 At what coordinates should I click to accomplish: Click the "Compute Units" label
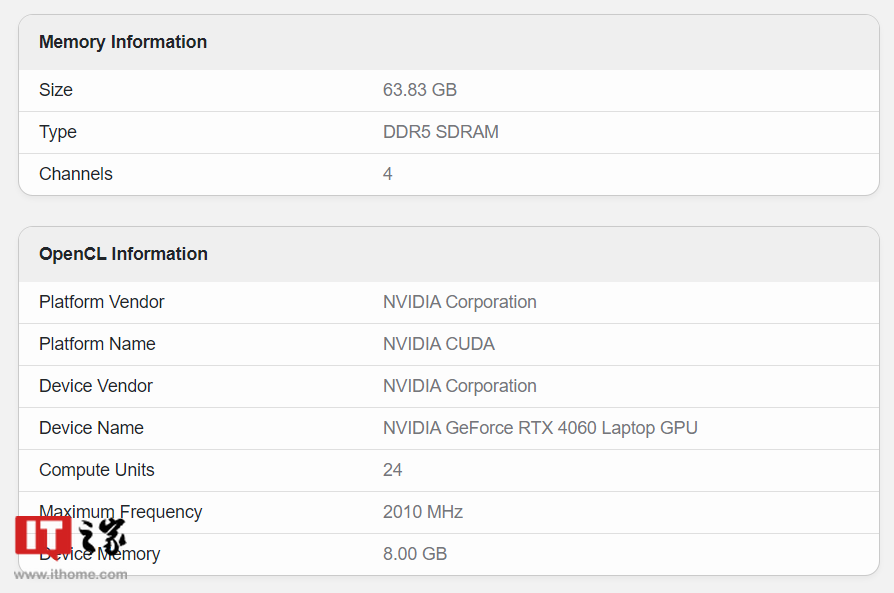pyautogui.click(x=97, y=470)
